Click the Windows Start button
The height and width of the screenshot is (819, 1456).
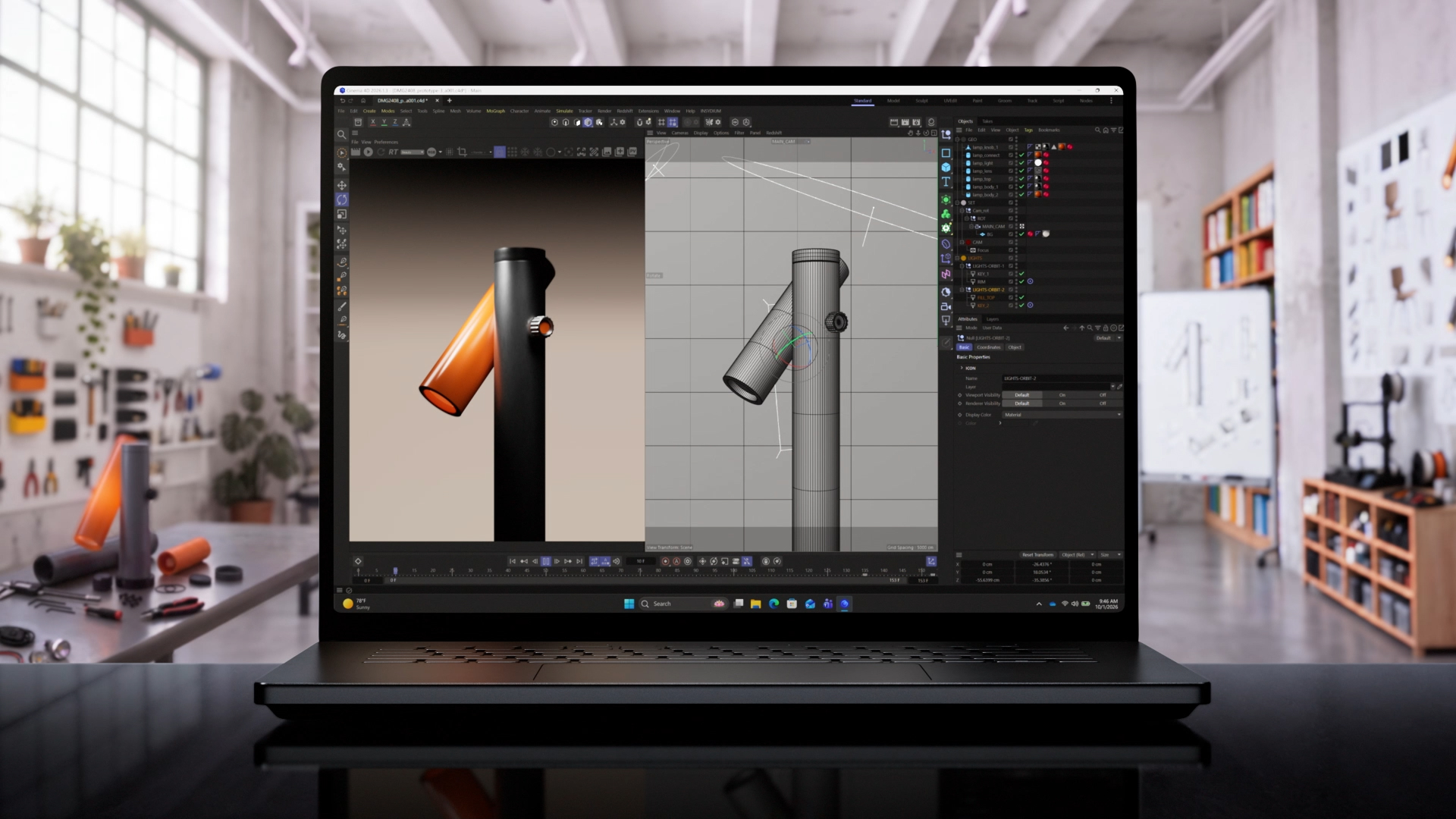pyautogui.click(x=629, y=604)
